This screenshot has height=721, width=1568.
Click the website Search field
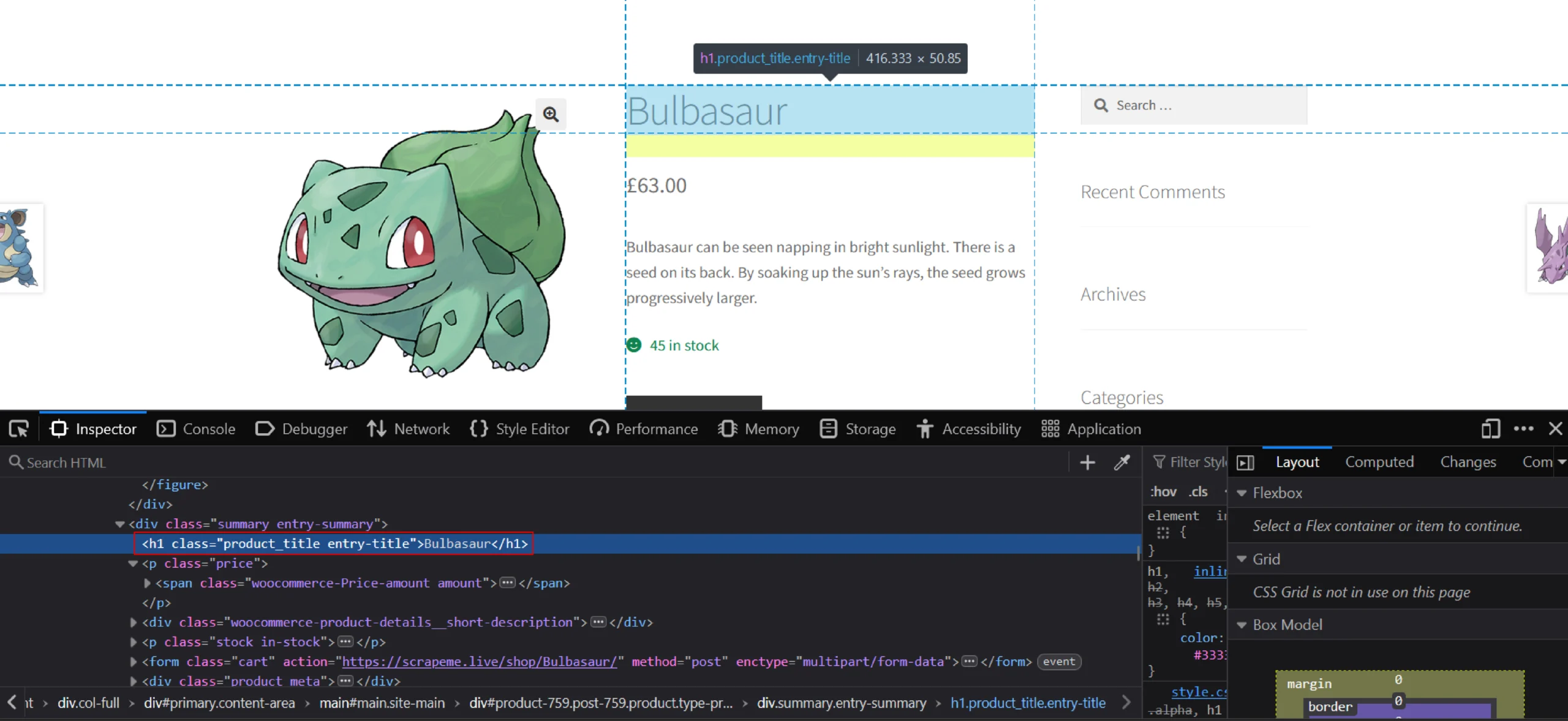click(1194, 105)
